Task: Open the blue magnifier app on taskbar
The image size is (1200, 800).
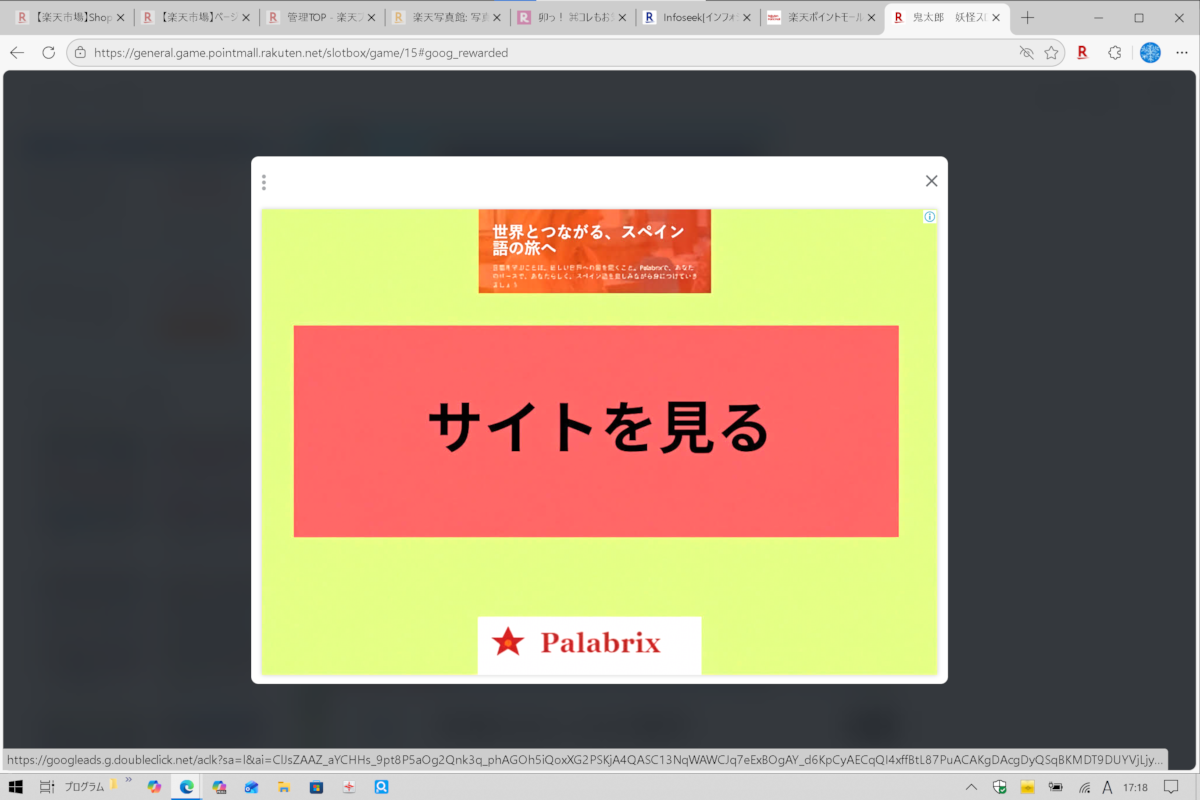Action: click(x=381, y=787)
